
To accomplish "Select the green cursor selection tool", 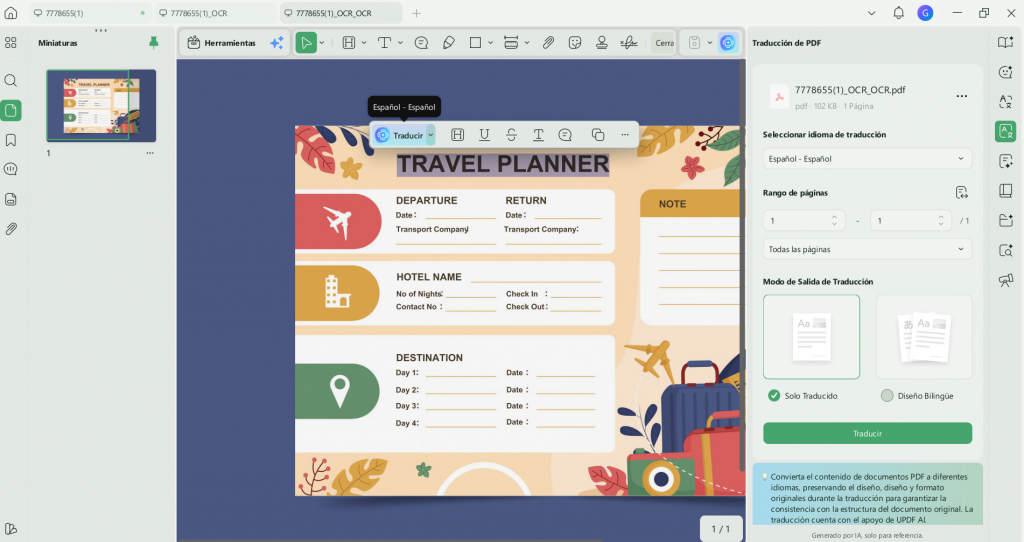I will (x=305, y=43).
